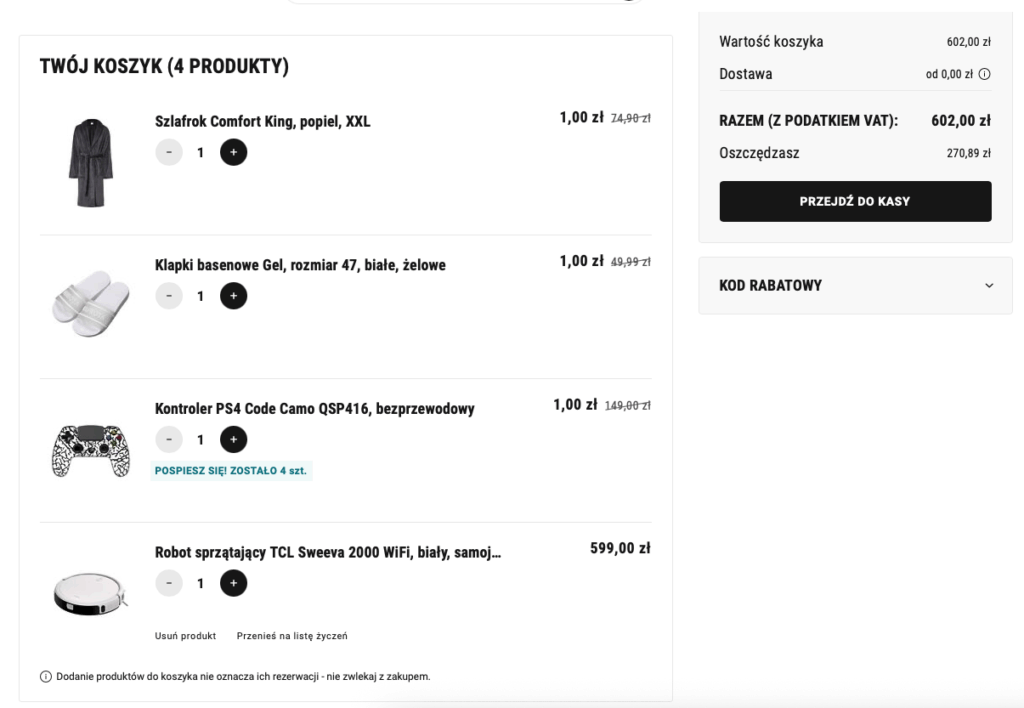Viewport: 1024px width, 708px height.
Task: Add one more Robot sprzątający TCL Sweeva
Action: click(x=233, y=583)
